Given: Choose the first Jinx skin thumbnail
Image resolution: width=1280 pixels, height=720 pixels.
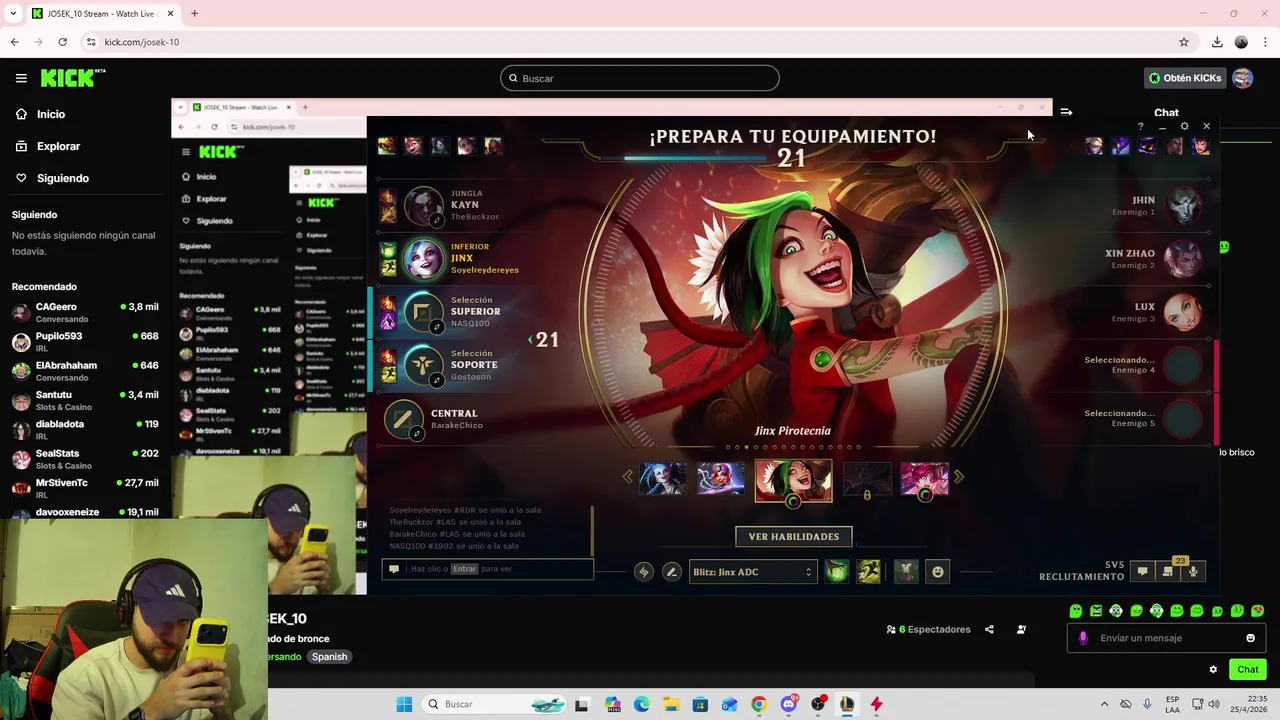Looking at the screenshot, I should (x=663, y=479).
